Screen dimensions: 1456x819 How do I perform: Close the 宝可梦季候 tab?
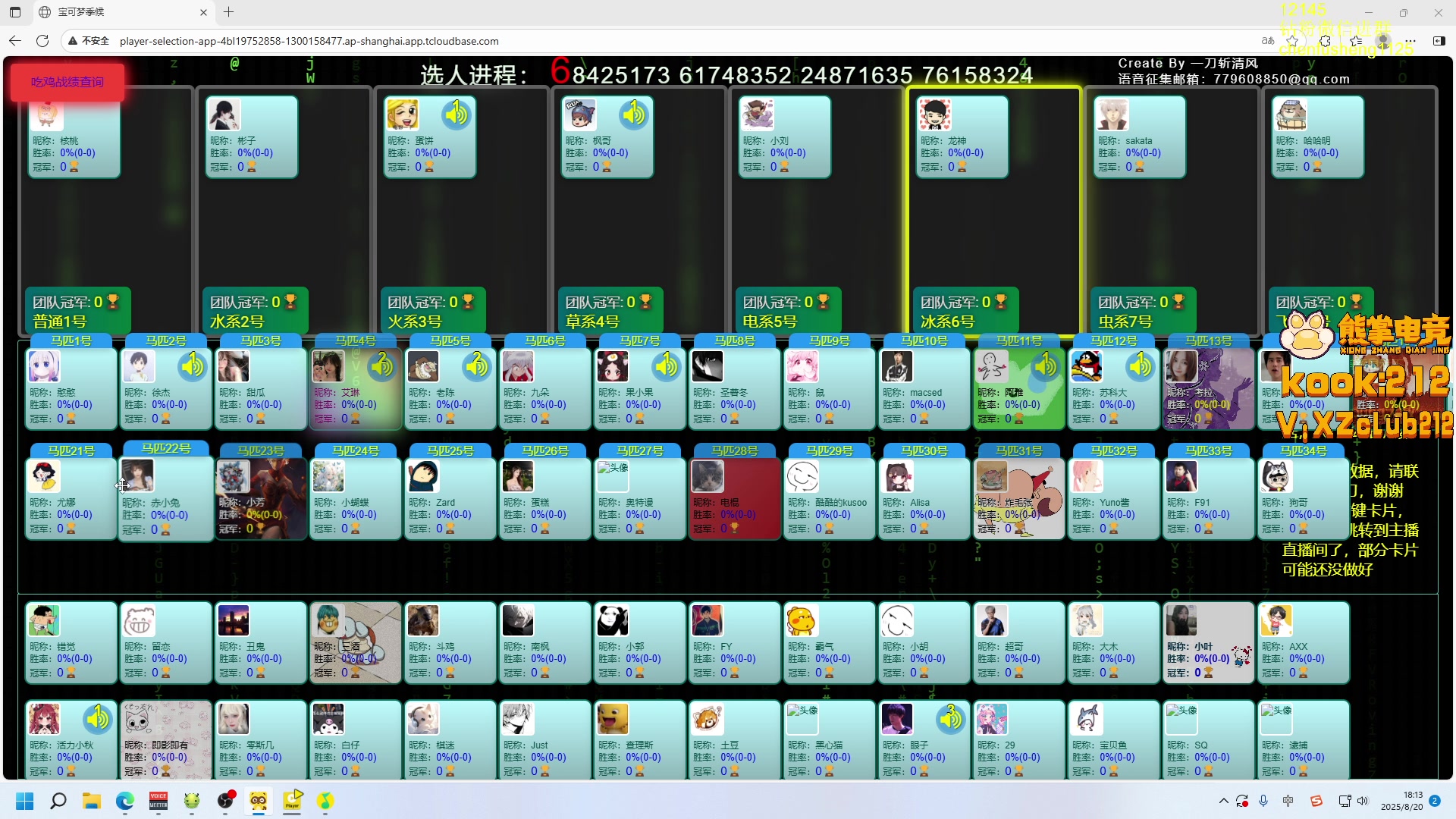pos(203,12)
